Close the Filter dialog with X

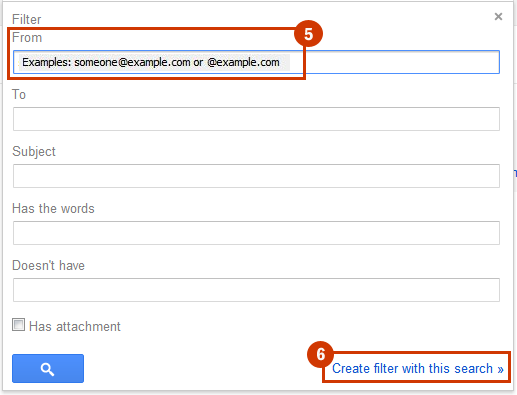click(x=498, y=16)
